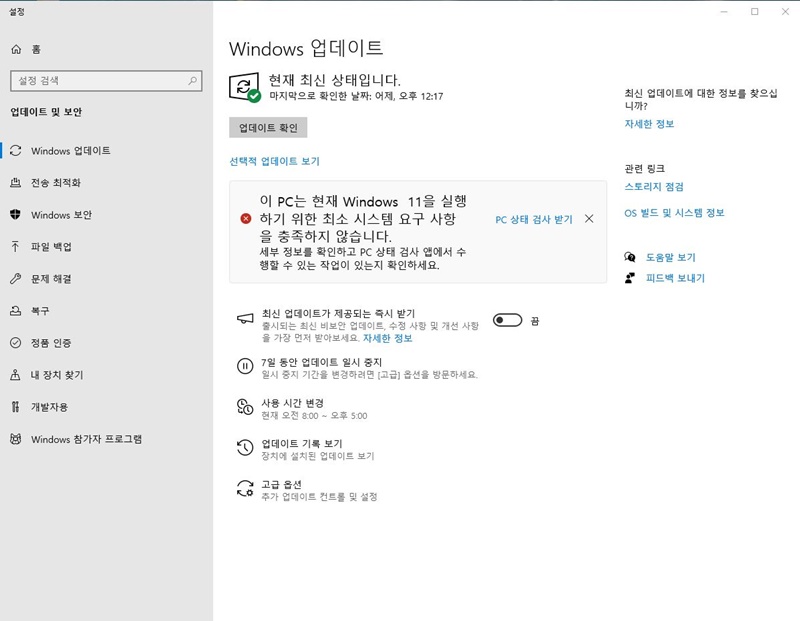Screen dimensions: 800x621
Task: Click the 업데이트 확인 button
Action: pos(268,128)
